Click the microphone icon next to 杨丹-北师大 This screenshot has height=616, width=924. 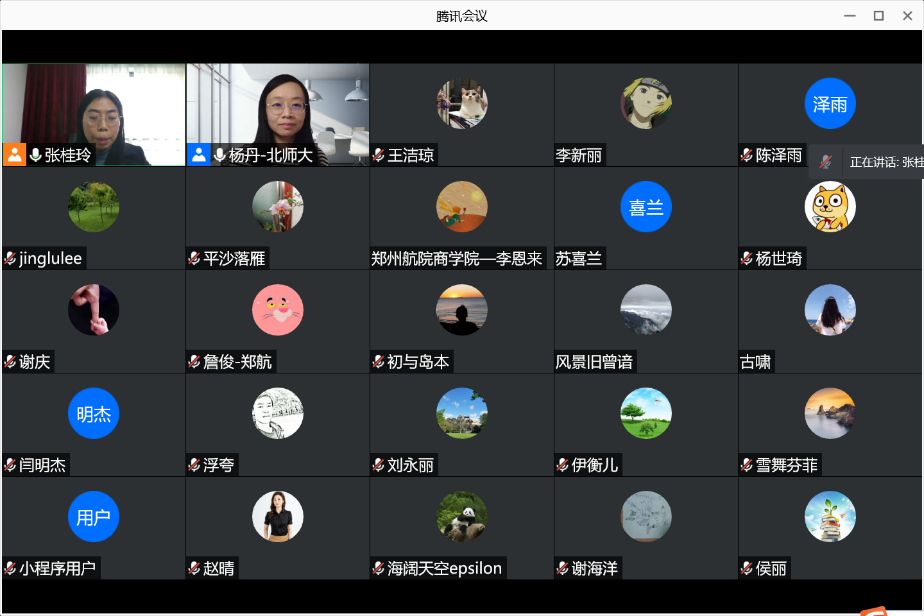click(219, 155)
